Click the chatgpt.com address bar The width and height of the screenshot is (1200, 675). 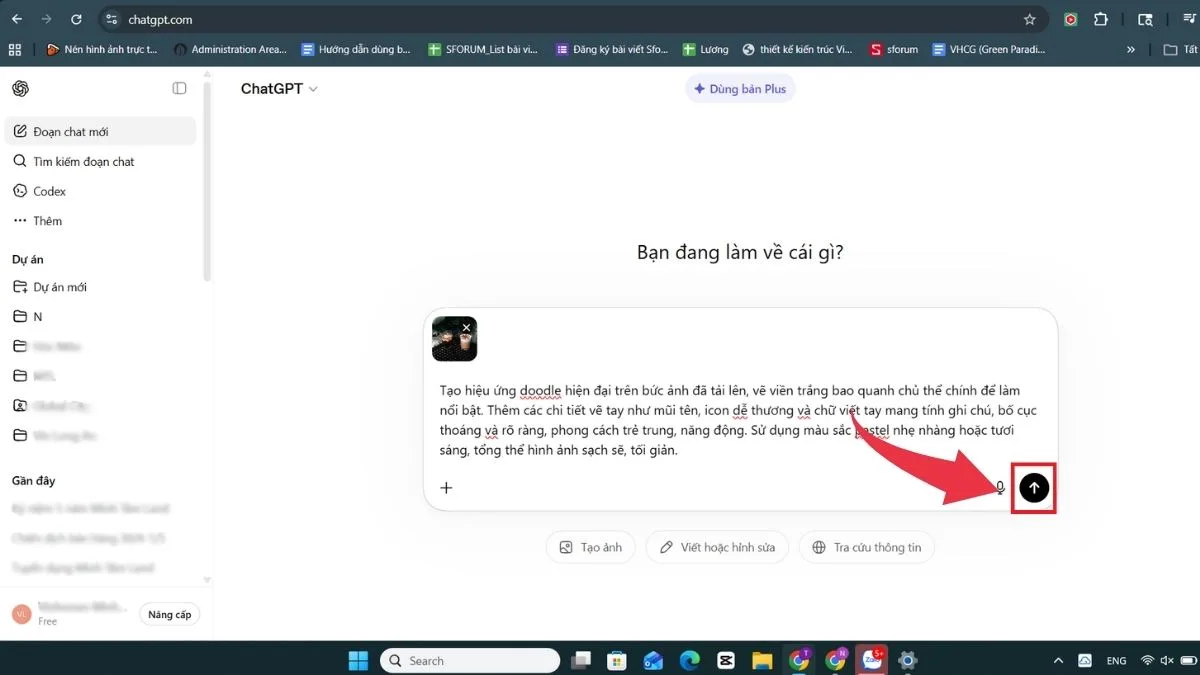574,19
